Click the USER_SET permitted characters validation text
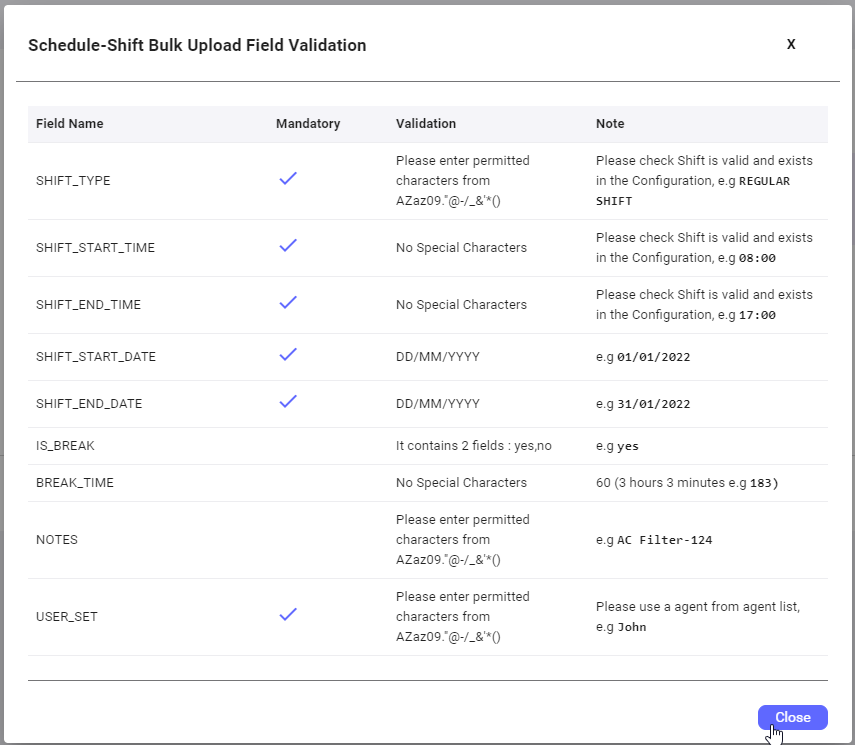This screenshot has width=855, height=745. [462, 616]
